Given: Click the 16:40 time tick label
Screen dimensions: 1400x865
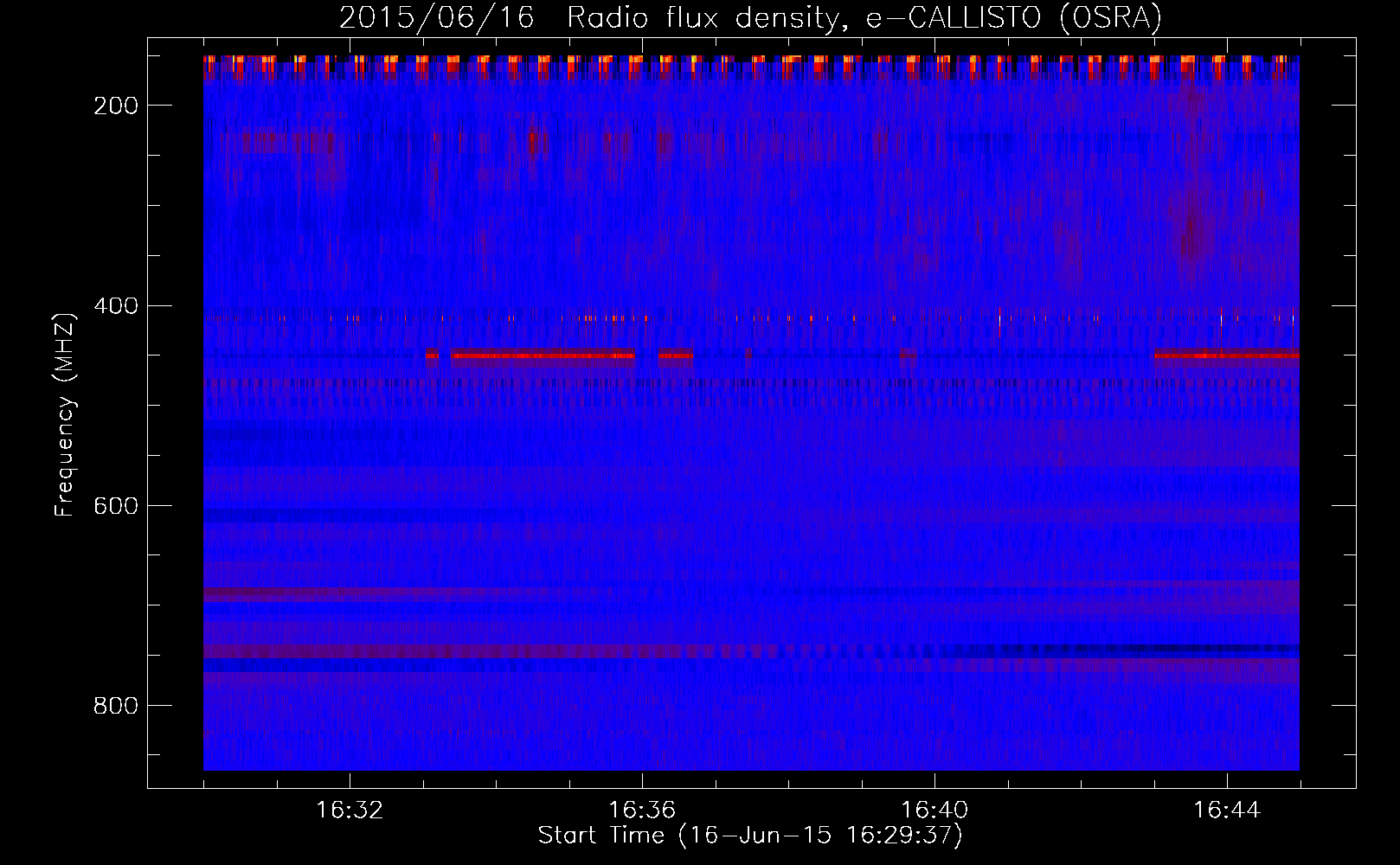Looking at the screenshot, I should point(934,811).
